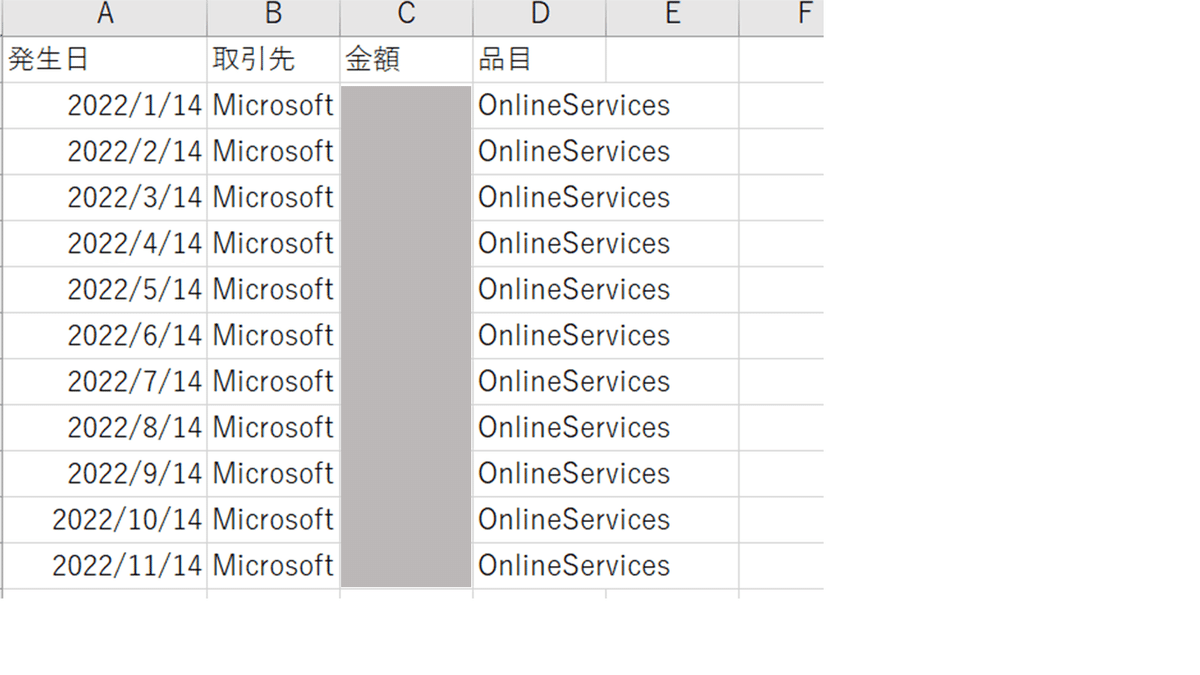The height and width of the screenshot is (675, 1200).
Task: Click Microsoft in the 2022/10/14 row
Action: [273, 520]
